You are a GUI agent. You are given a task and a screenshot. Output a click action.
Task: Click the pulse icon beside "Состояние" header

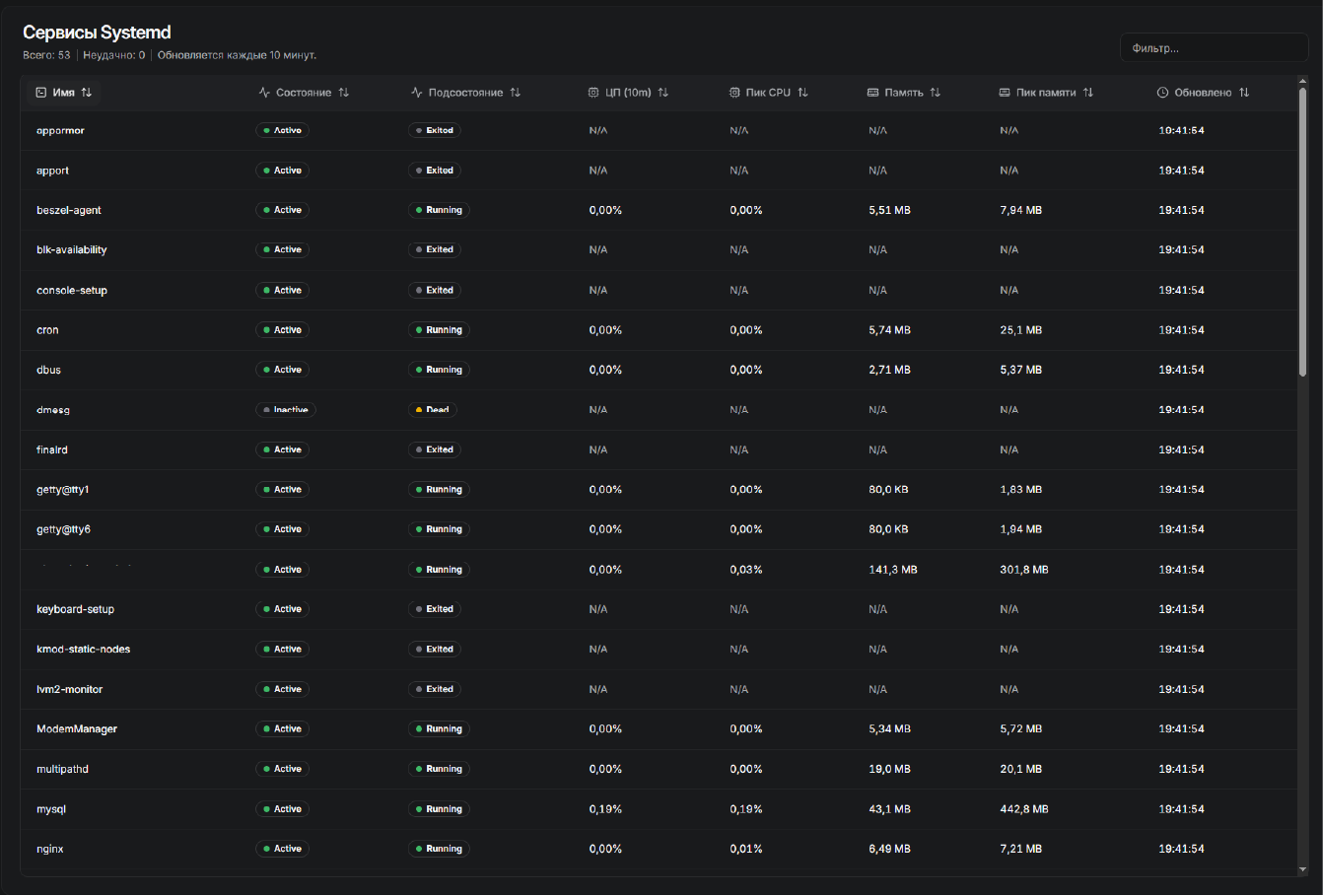coord(264,93)
